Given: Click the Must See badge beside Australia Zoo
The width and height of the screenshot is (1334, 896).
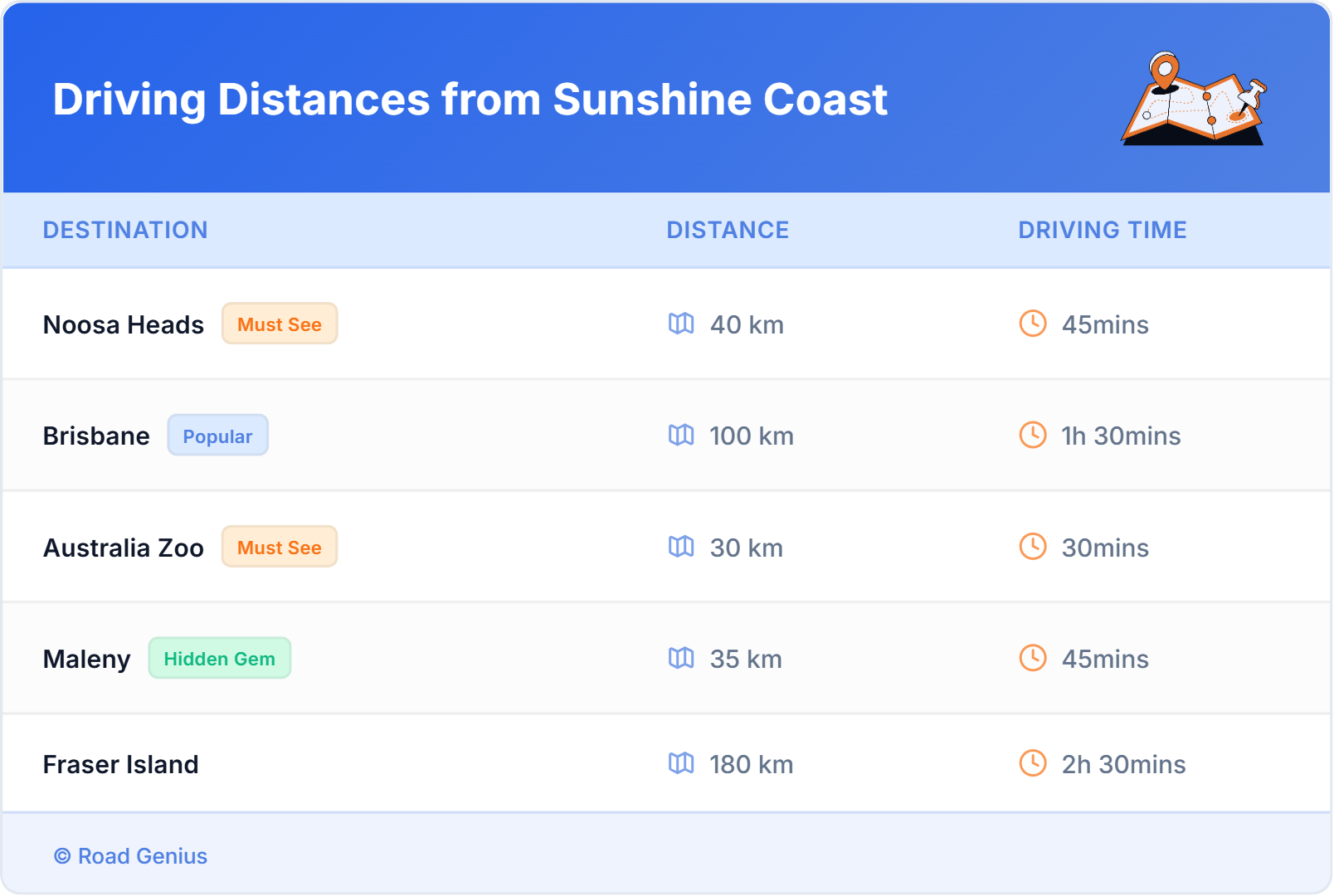Looking at the screenshot, I should tap(280, 547).
